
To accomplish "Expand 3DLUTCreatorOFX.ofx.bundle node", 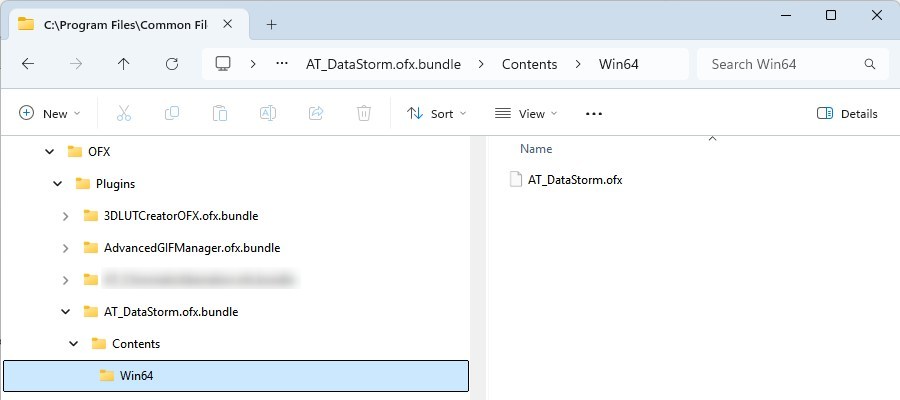I will pyautogui.click(x=65, y=216).
